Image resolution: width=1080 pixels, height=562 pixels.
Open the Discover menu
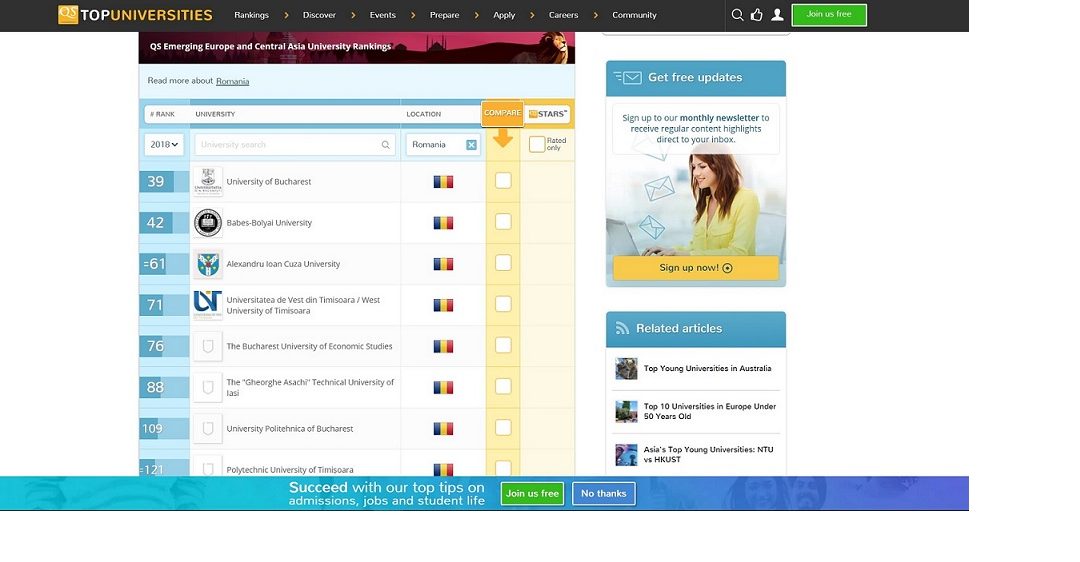(319, 15)
